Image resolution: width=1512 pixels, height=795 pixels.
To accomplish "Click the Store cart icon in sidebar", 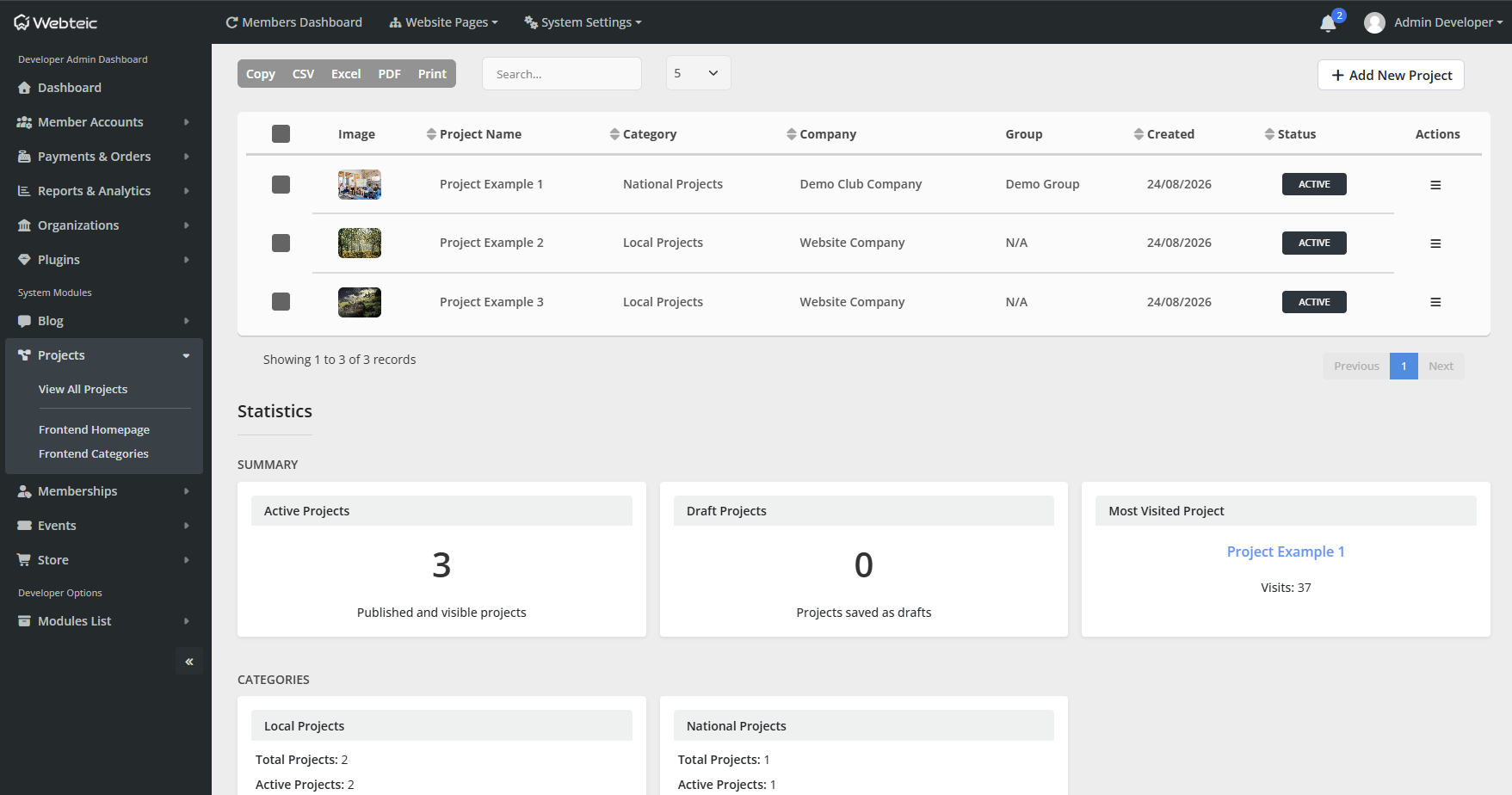I will tap(24, 560).
